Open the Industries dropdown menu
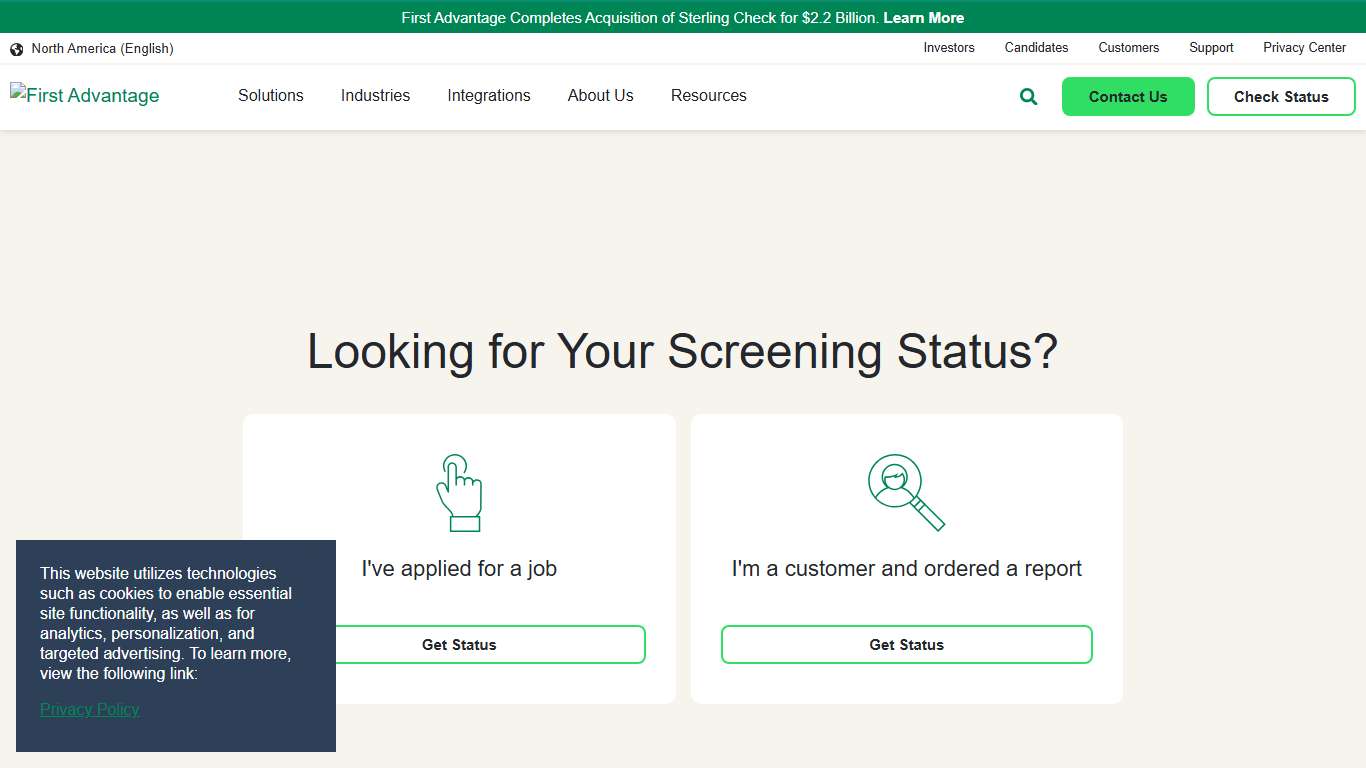This screenshot has width=1366, height=768. 375,96
